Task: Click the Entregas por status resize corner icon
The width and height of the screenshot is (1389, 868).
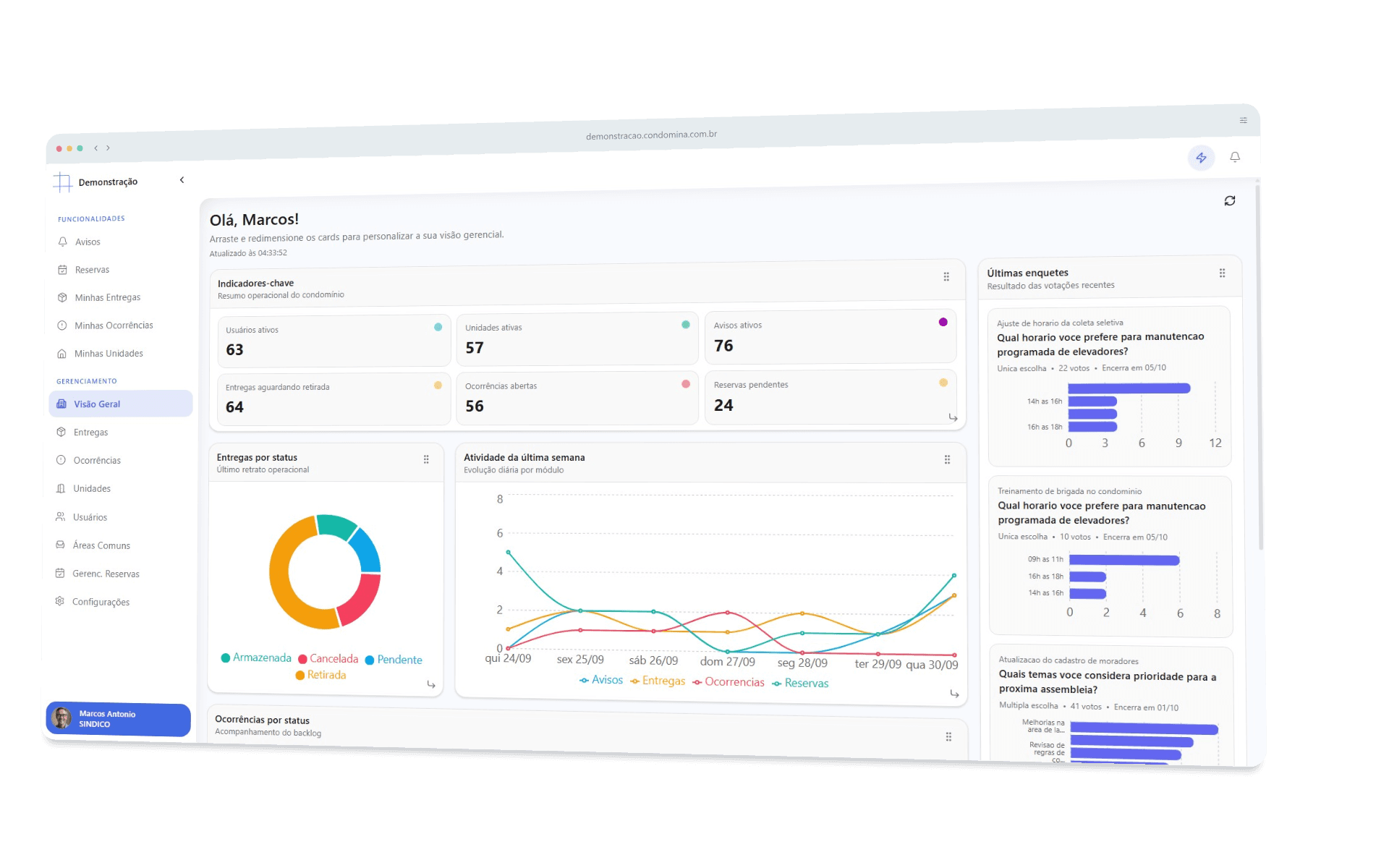Action: coord(431,684)
